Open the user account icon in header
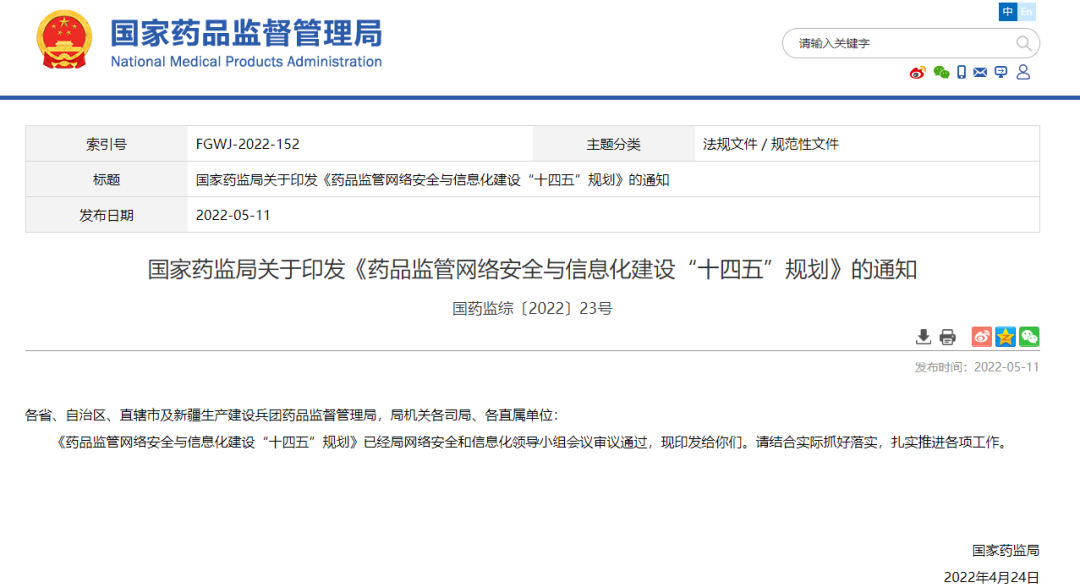The width and height of the screenshot is (1080, 588). (x=1023, y=72)
